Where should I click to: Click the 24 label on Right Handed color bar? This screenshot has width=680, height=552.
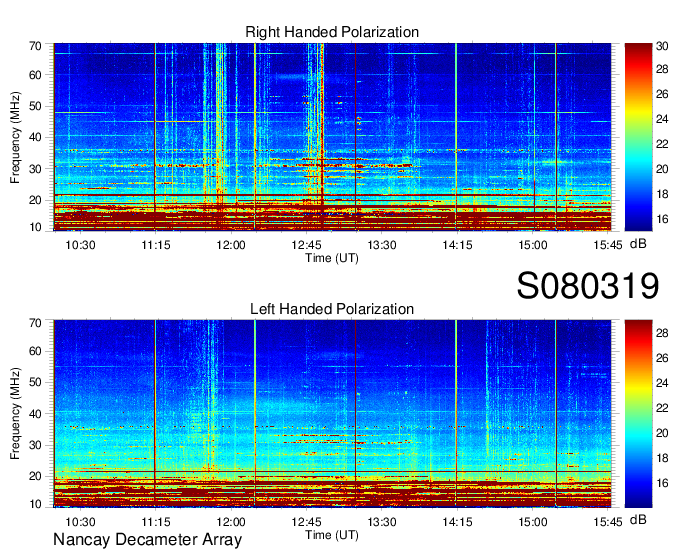(662, 119)
